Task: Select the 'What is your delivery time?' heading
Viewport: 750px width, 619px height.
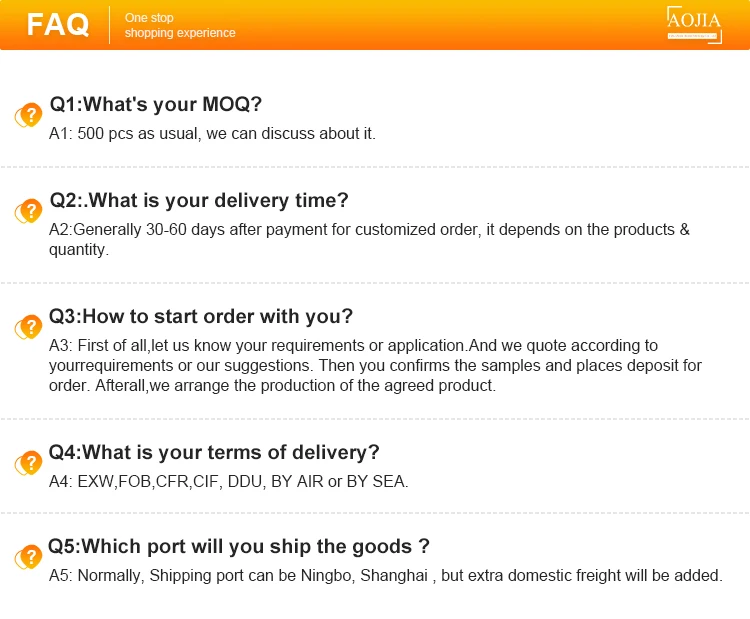Action: click(199, 200)
